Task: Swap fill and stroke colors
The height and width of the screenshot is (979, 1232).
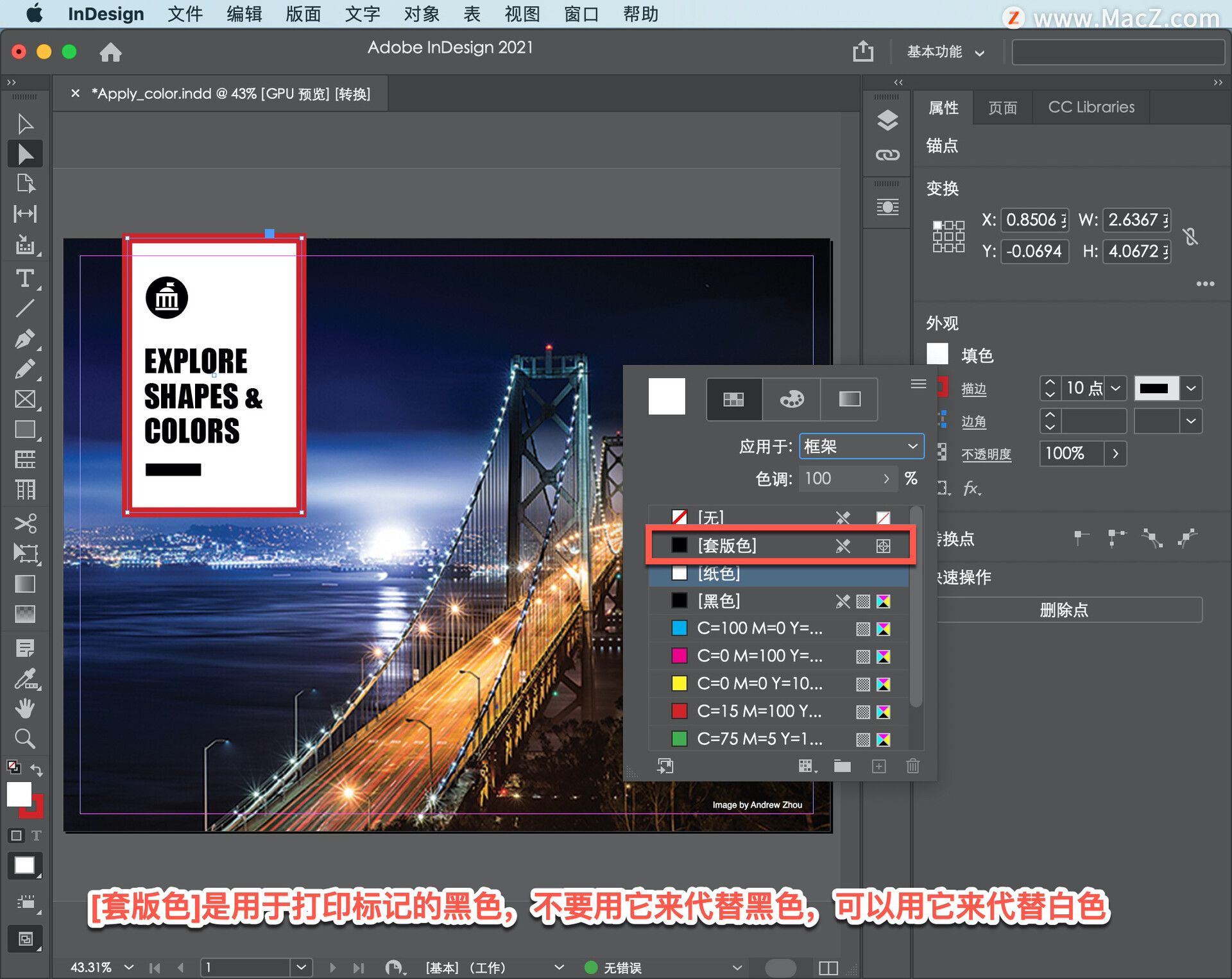Action: 37,770
